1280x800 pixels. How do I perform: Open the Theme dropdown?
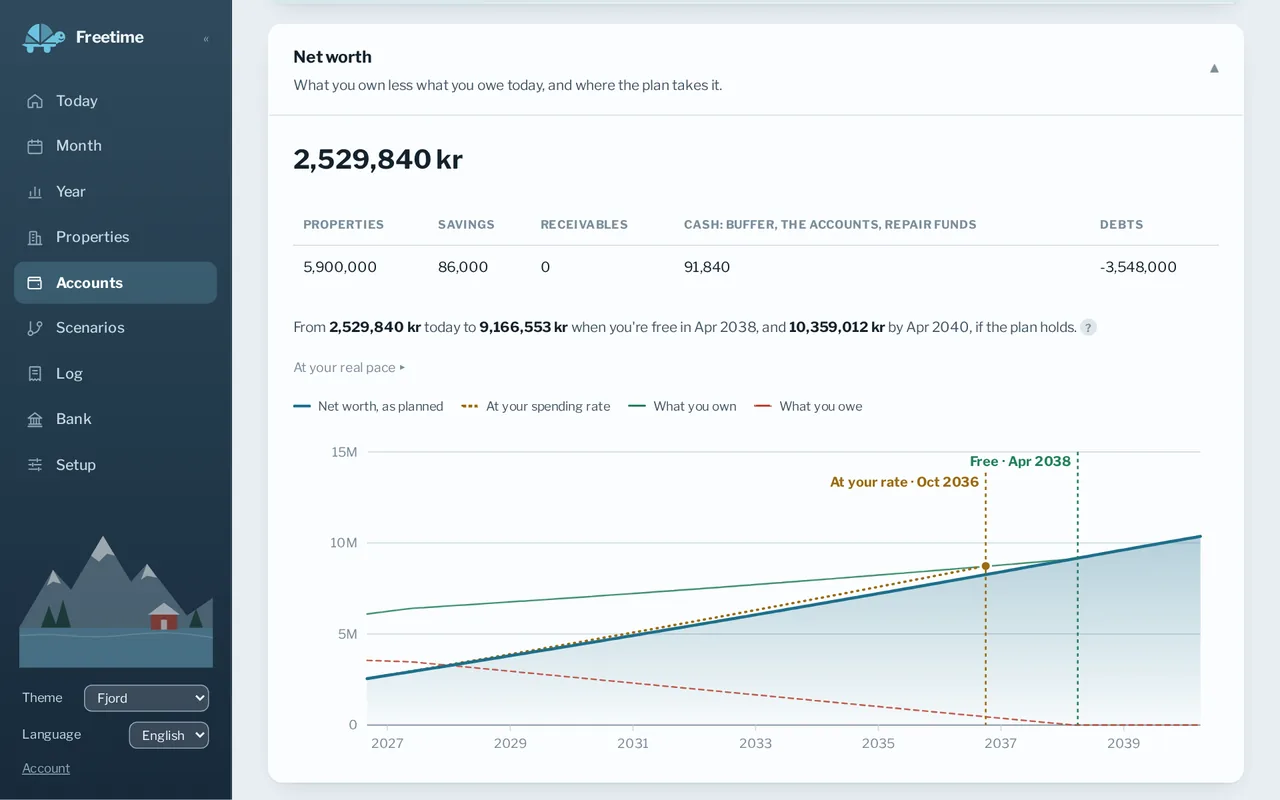(x=146, y=698)
